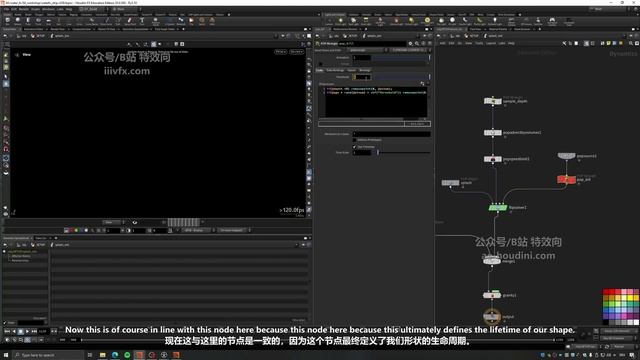
Task: Click the sample_depth node
Action: (x=493, y=101)
